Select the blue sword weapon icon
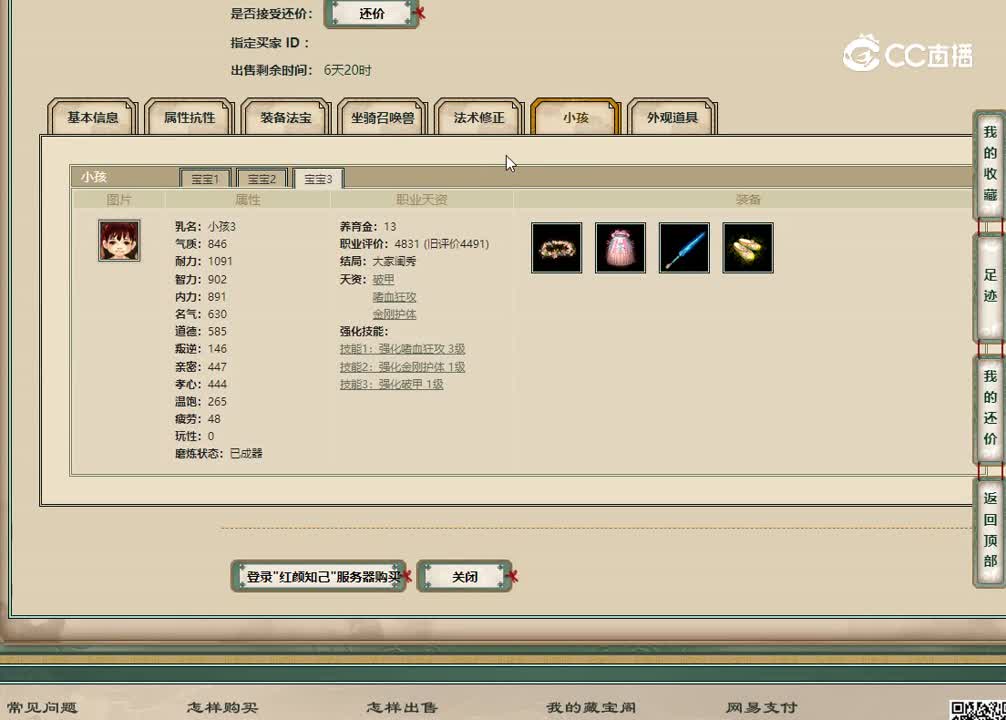This screenshot has width=1006, height=720. coord(684,248)
